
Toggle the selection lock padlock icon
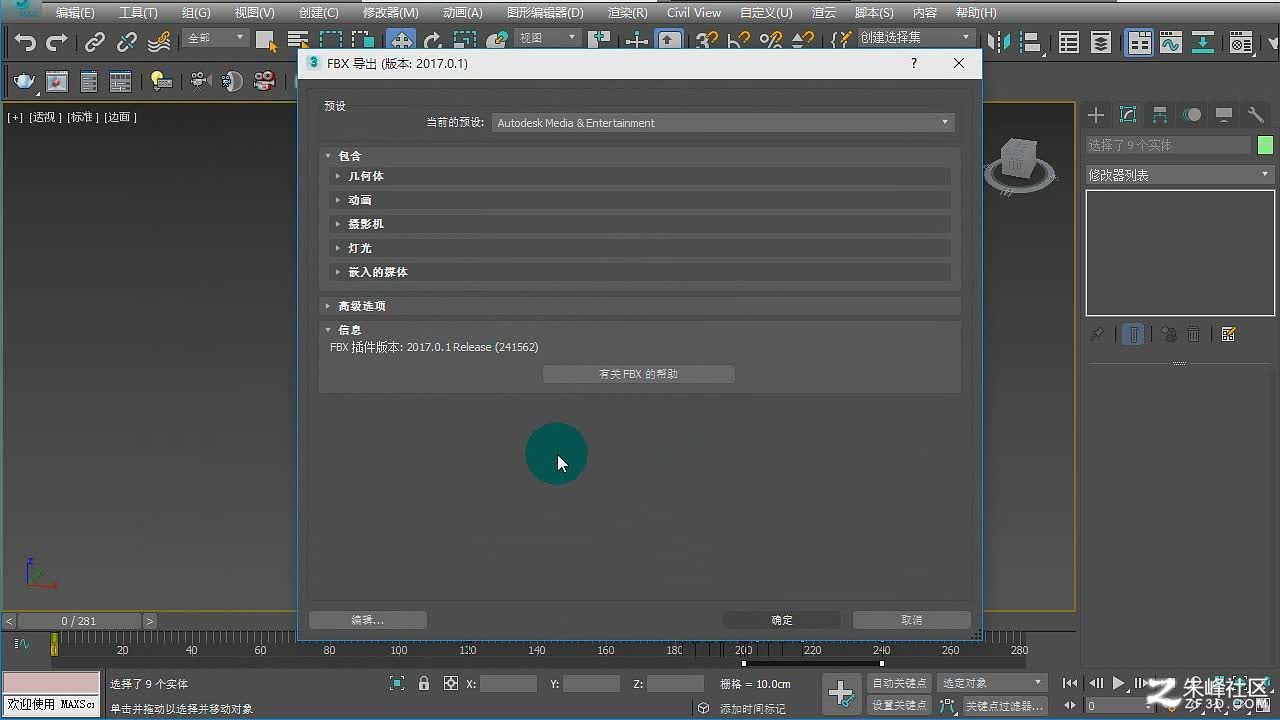pyautogui.click(x=424, y=684)
